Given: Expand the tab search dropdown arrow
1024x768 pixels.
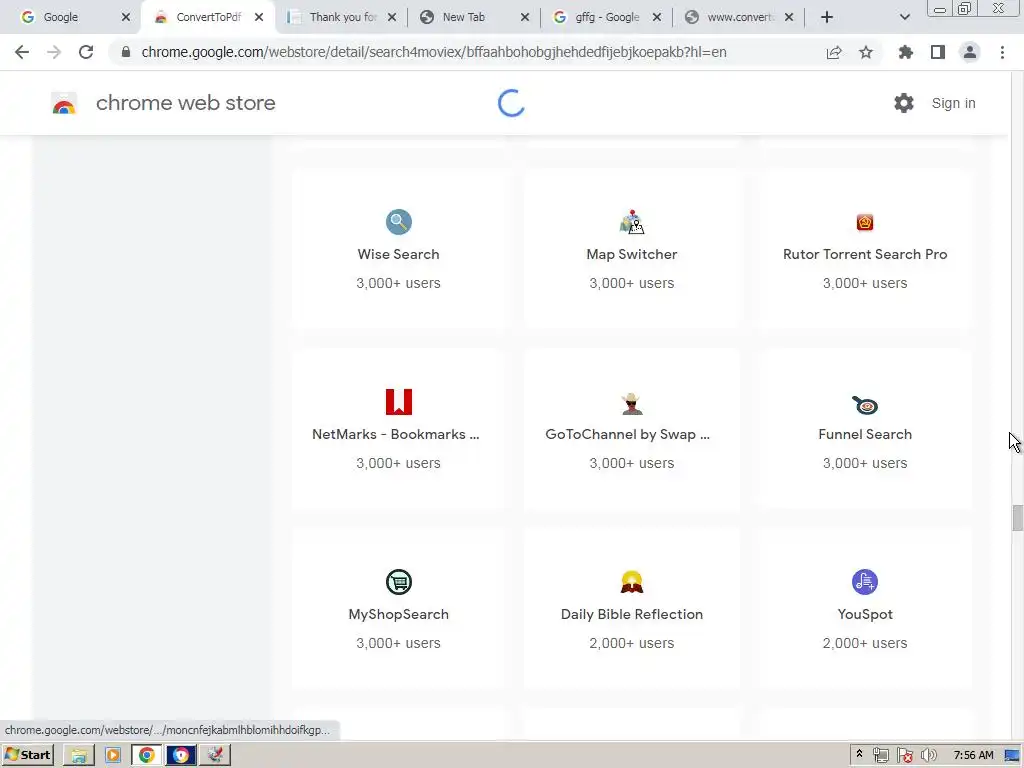Looking at the screenshot, I should coord(904,17).
